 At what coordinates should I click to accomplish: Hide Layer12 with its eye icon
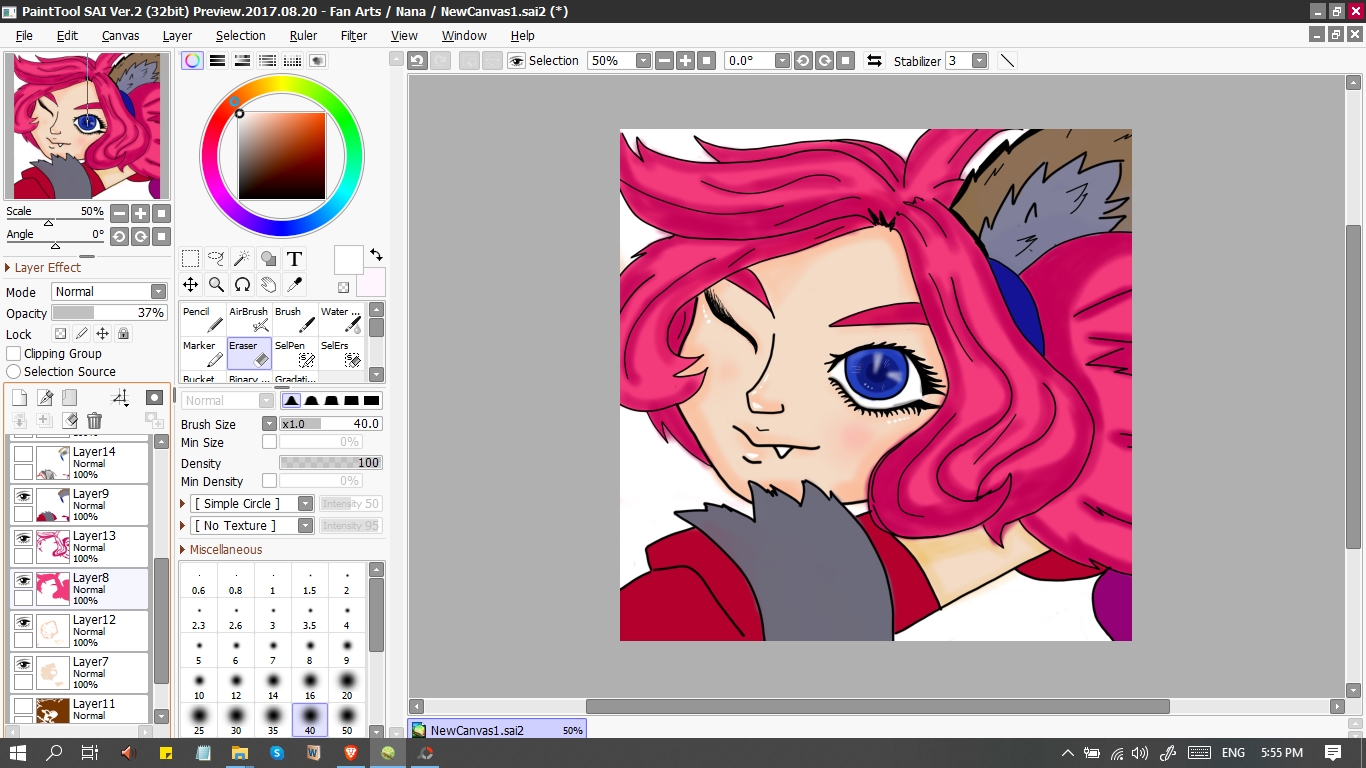[x=23, y=622]
